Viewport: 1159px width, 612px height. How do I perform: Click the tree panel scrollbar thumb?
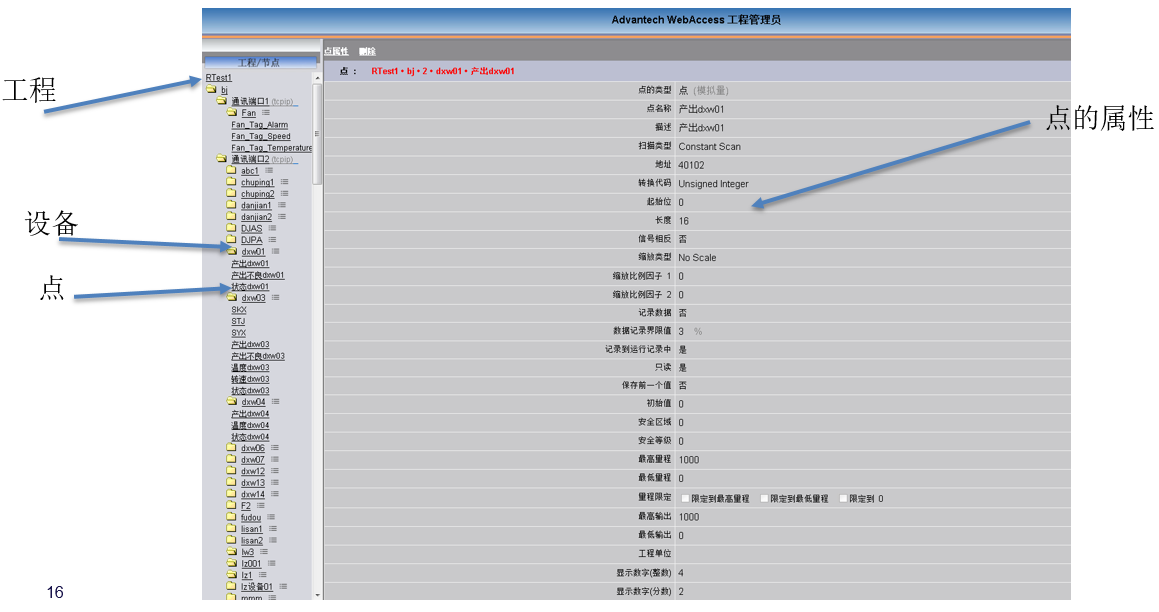(318, 134)
